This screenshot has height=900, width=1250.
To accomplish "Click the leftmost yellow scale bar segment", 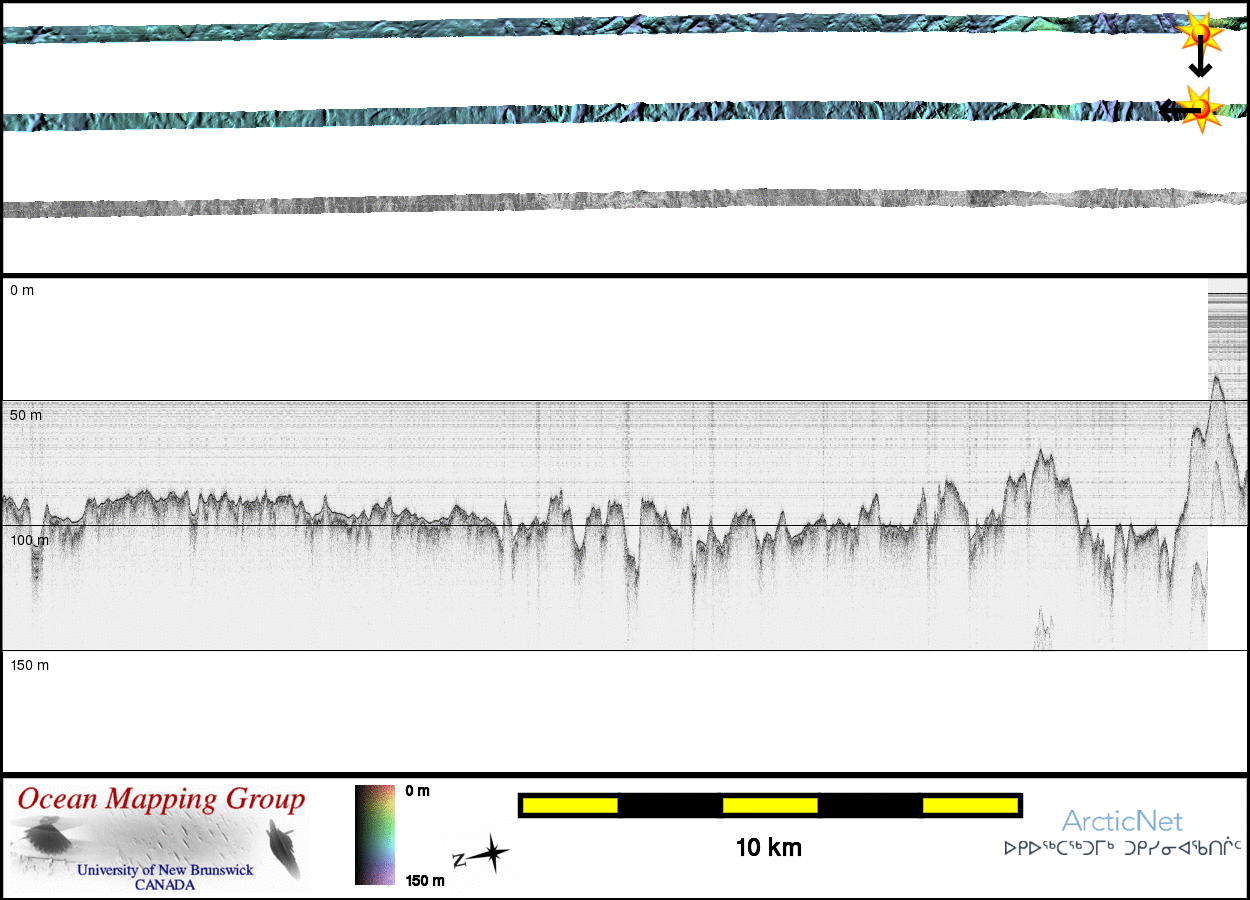I will [x=569, y=805].
